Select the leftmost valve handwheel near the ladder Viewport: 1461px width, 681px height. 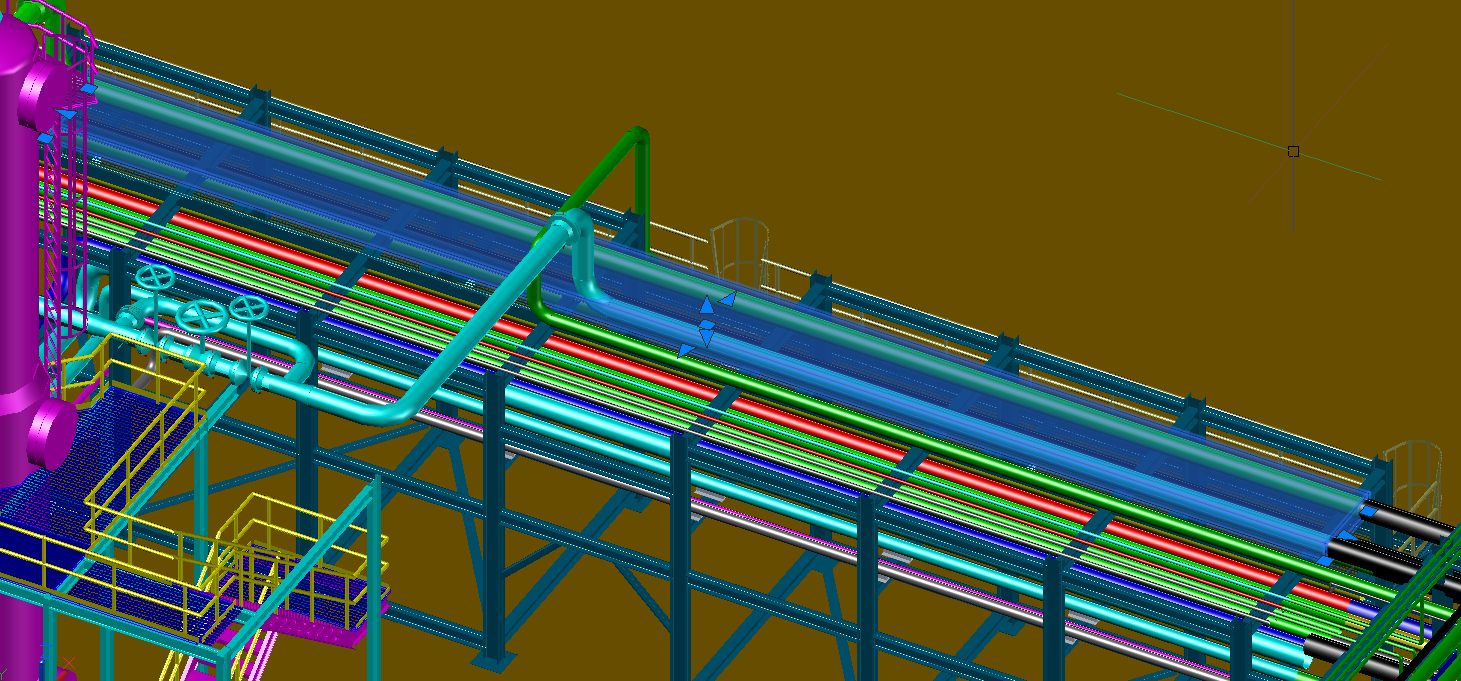pyautogui.click(x=154, y=276)
